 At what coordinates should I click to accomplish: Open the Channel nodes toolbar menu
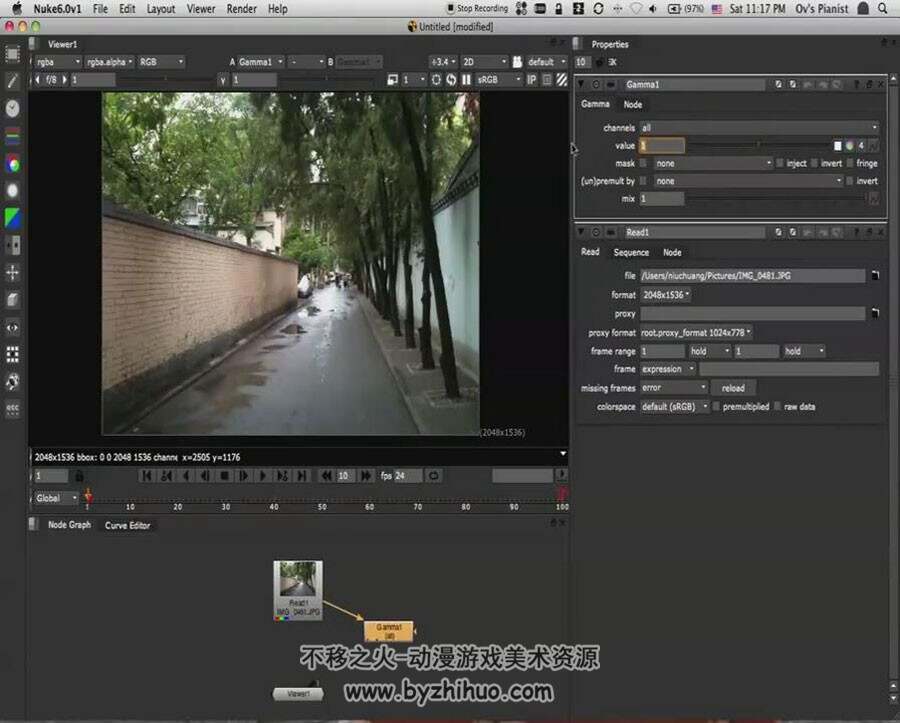[x=12, y=136]
